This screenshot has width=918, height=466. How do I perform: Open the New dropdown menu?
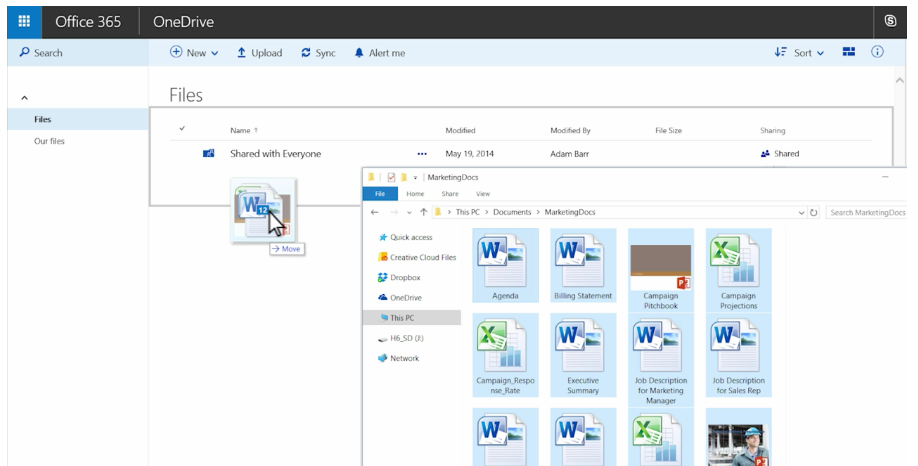(x=194, y=53)
